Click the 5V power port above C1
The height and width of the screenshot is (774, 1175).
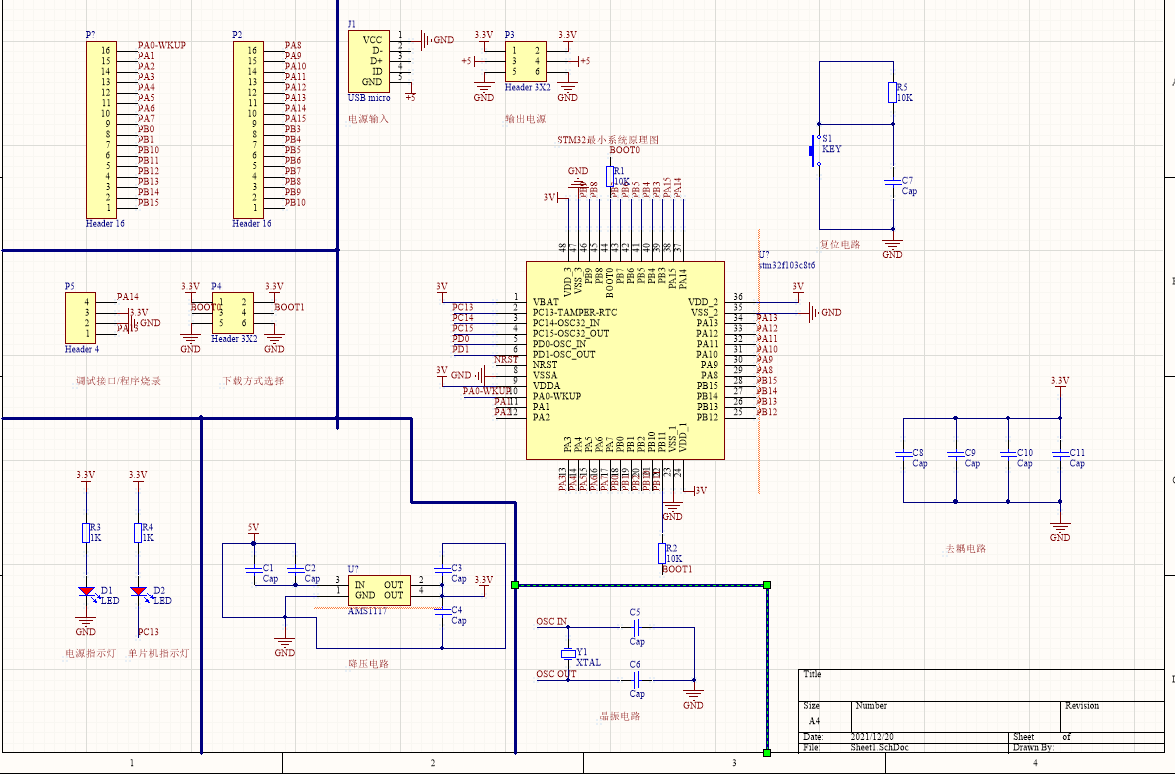click(x=253, y=530)
